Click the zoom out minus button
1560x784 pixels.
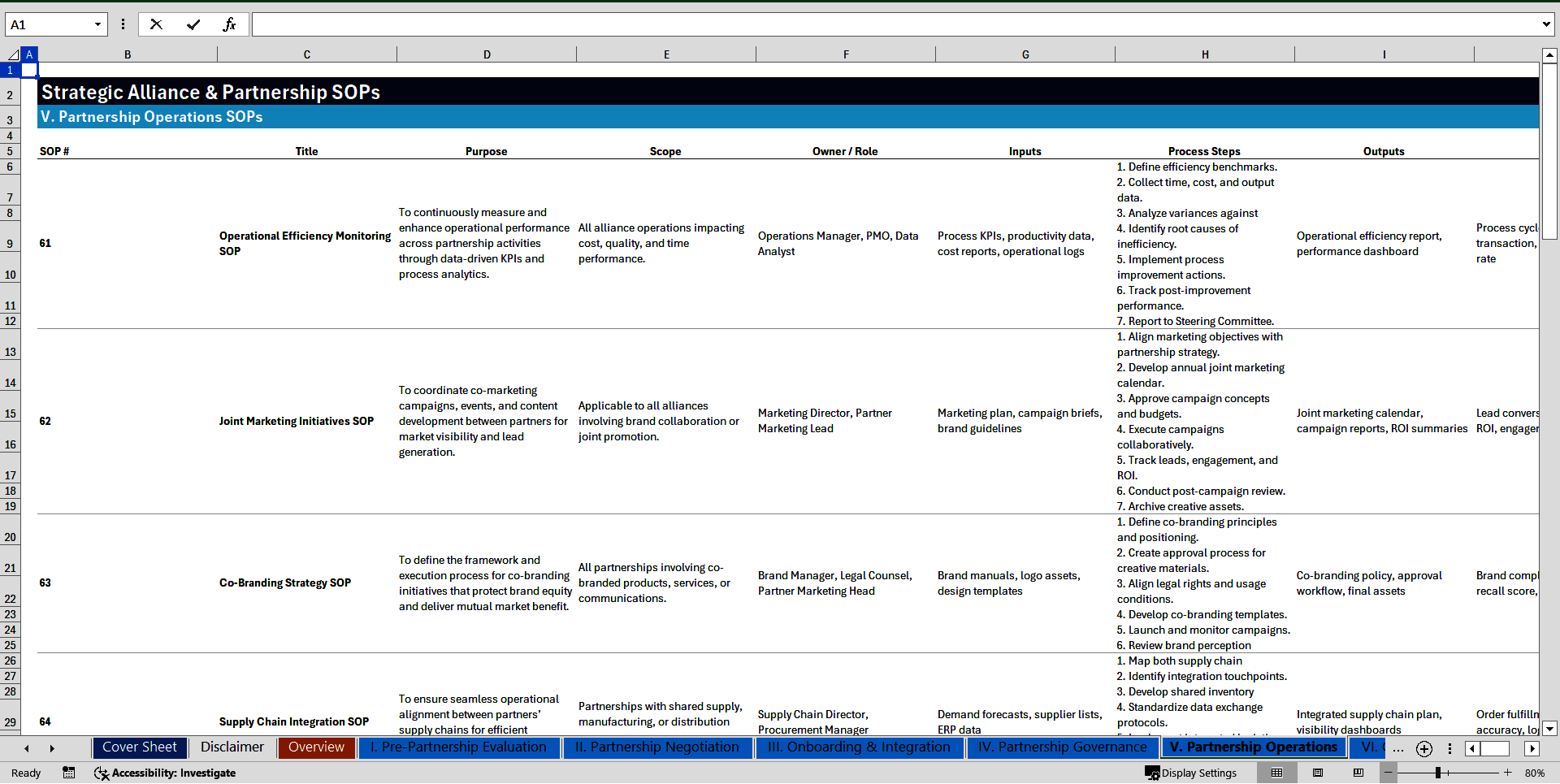[x=1388, y=773]
